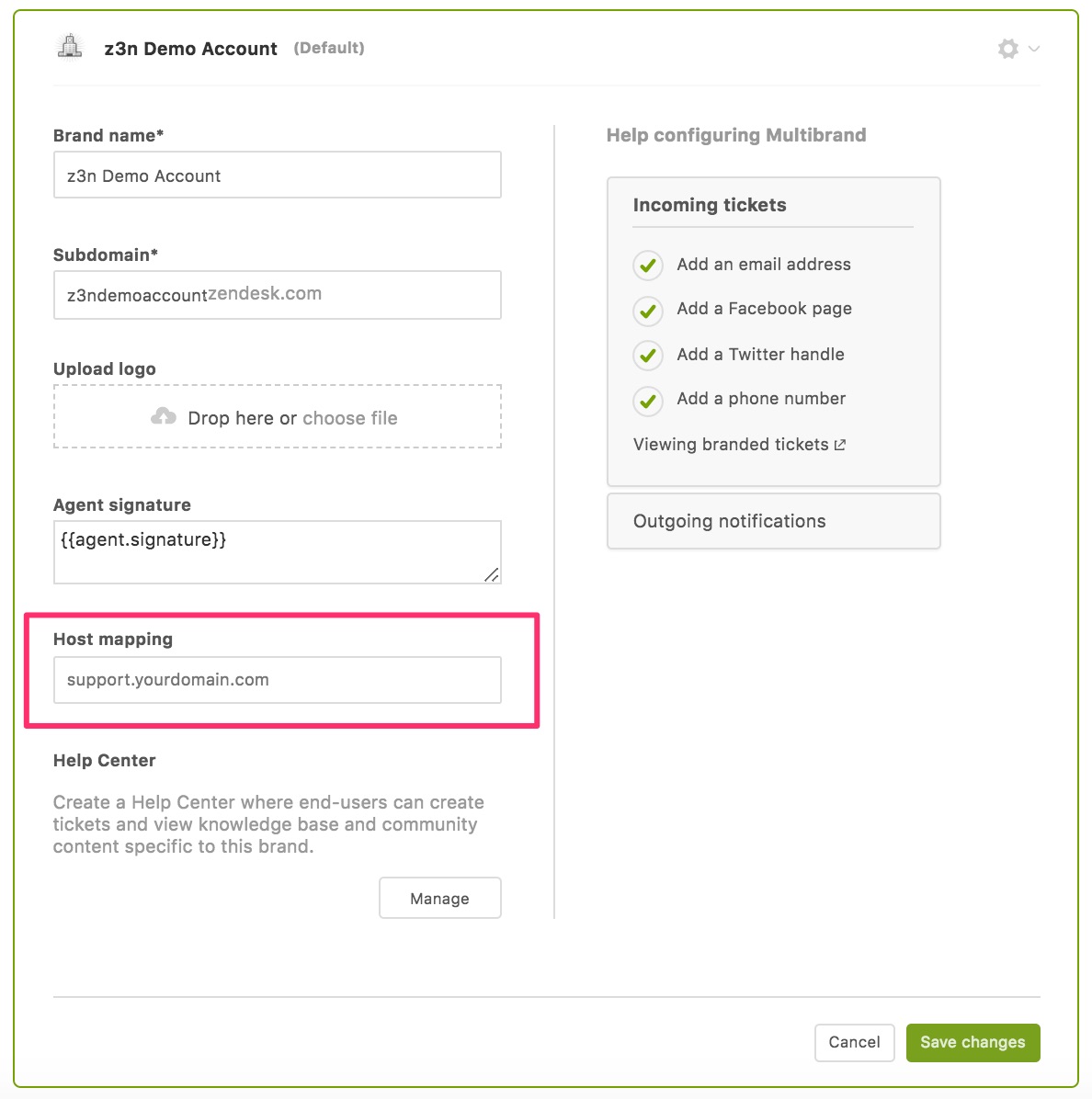The height and width of the screenshot is (1099, 1092).
Task: Collapse the Incoming tickets section
Action: [709, 205]
